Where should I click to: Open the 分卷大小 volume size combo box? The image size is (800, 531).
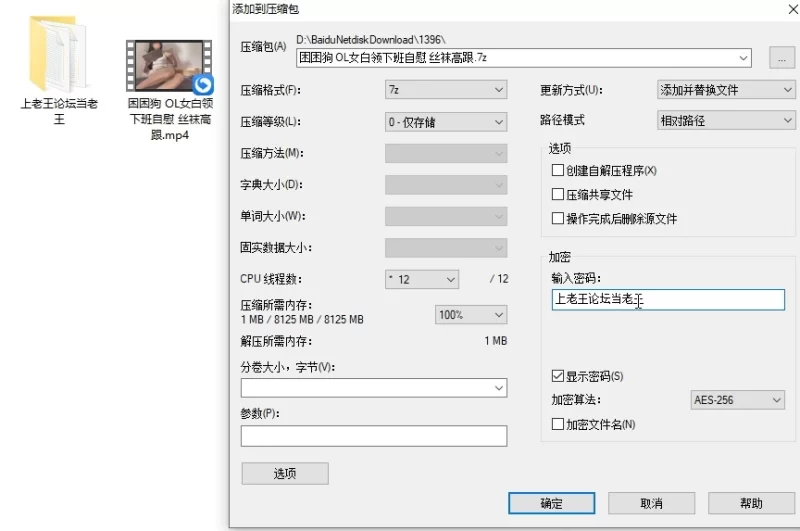click(374, 388)
